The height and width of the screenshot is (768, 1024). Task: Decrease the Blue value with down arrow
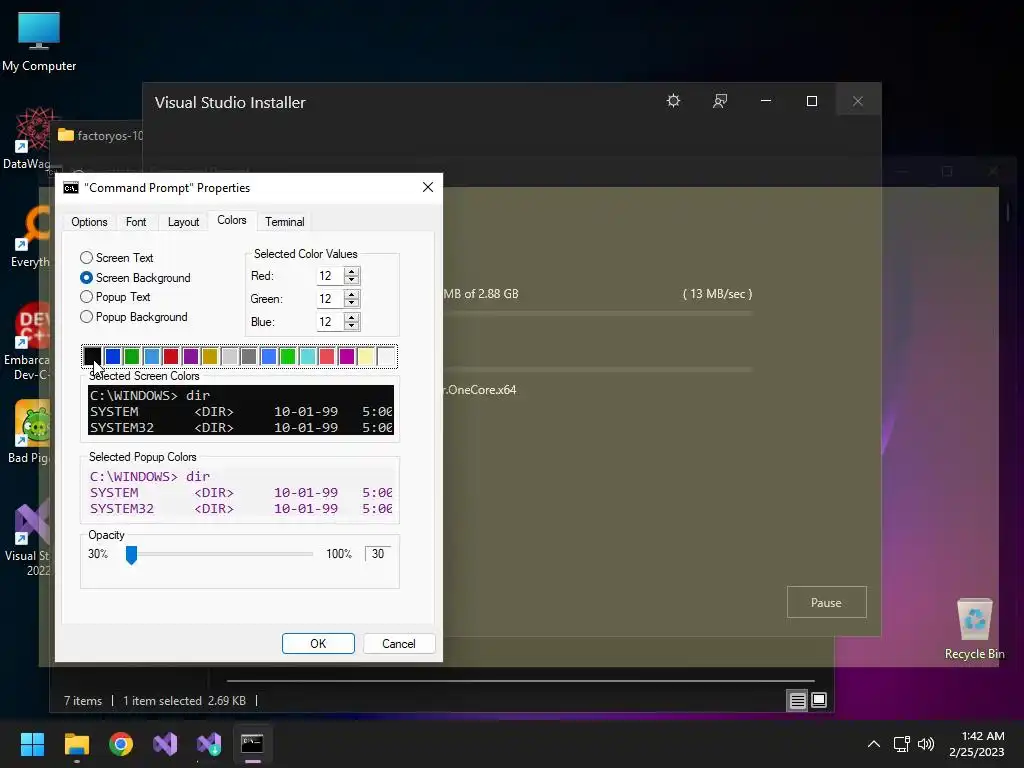tap(351, 326)
